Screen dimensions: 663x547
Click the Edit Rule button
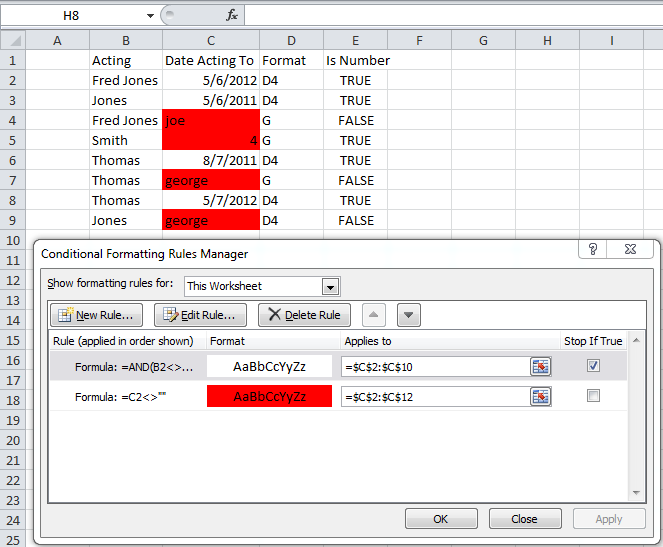[x=200, y=315]
